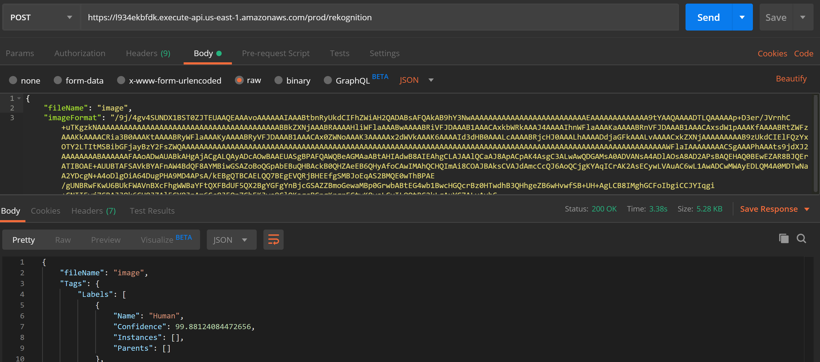Open the orange JSON body format dropdown
Screen dimensions: 820x362
(x=417, y=80)
